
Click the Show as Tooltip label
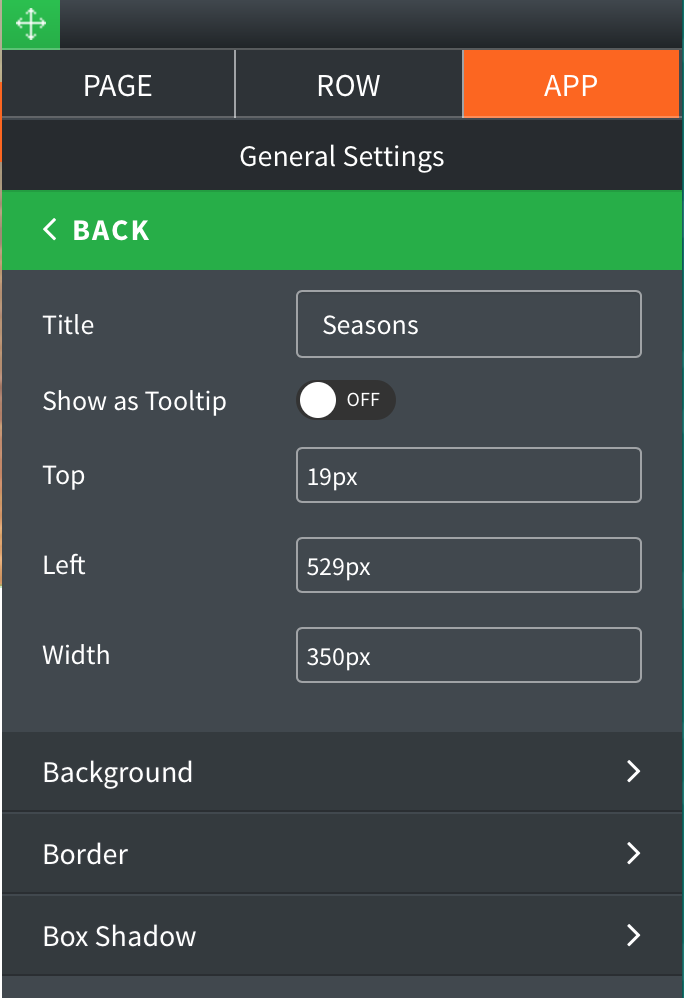pyautogui.click(x=134, y=401)
